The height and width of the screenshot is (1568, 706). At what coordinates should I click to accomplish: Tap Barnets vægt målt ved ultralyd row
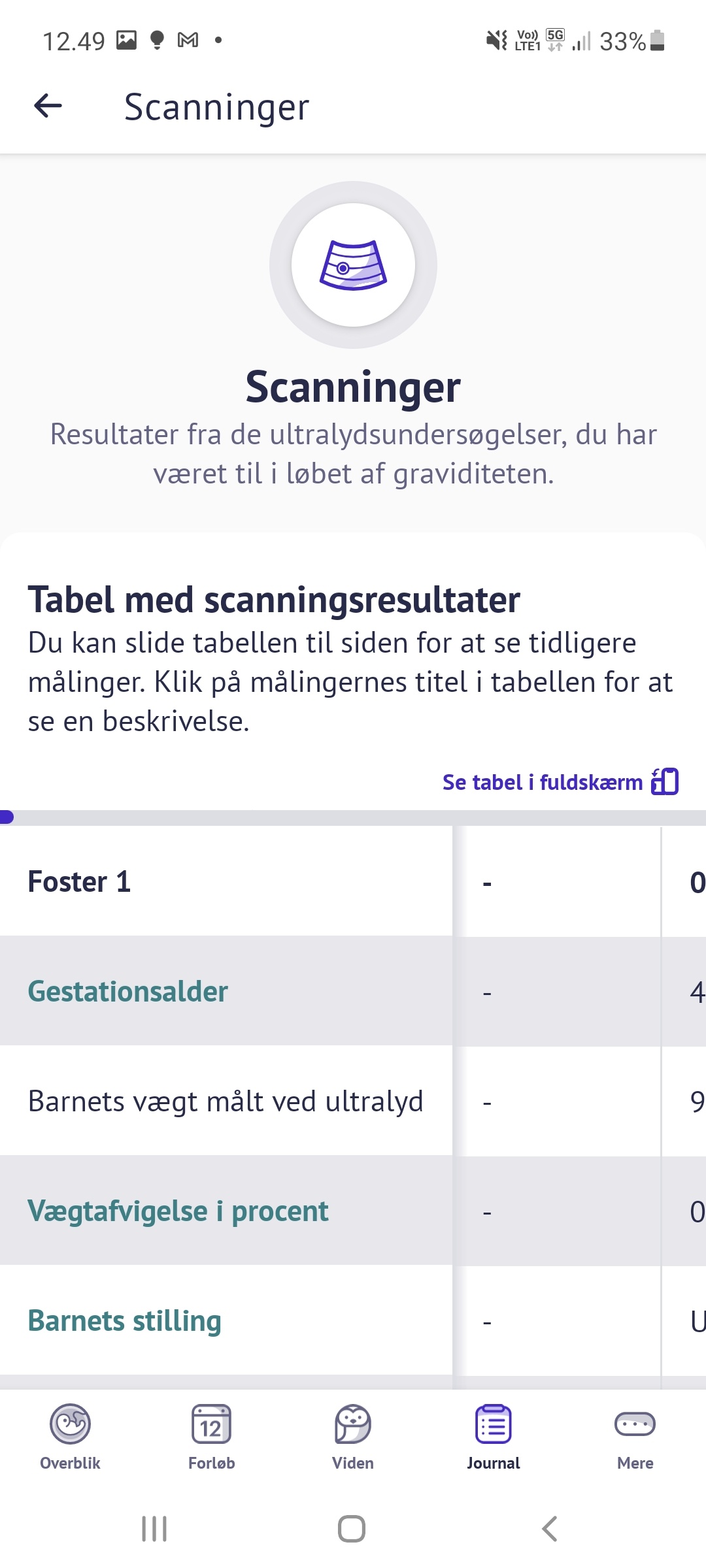(x=226, y=1101)
